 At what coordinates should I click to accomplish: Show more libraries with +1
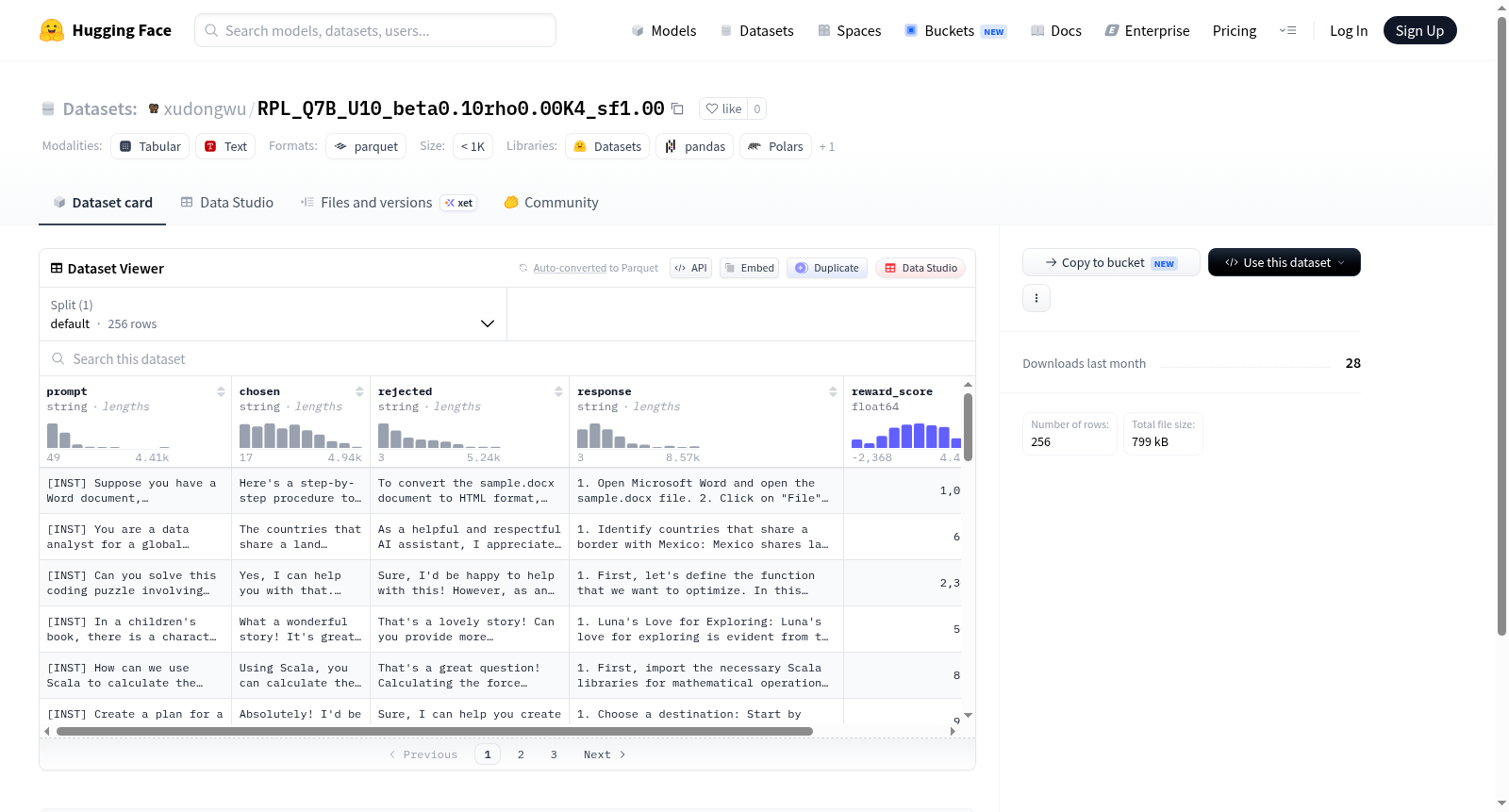tap(827, 146)
